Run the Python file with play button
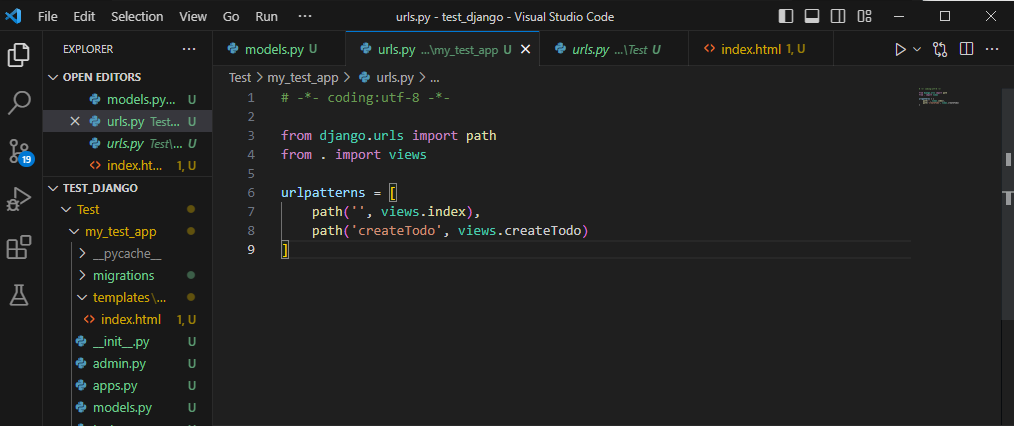 tap(900, 49)
